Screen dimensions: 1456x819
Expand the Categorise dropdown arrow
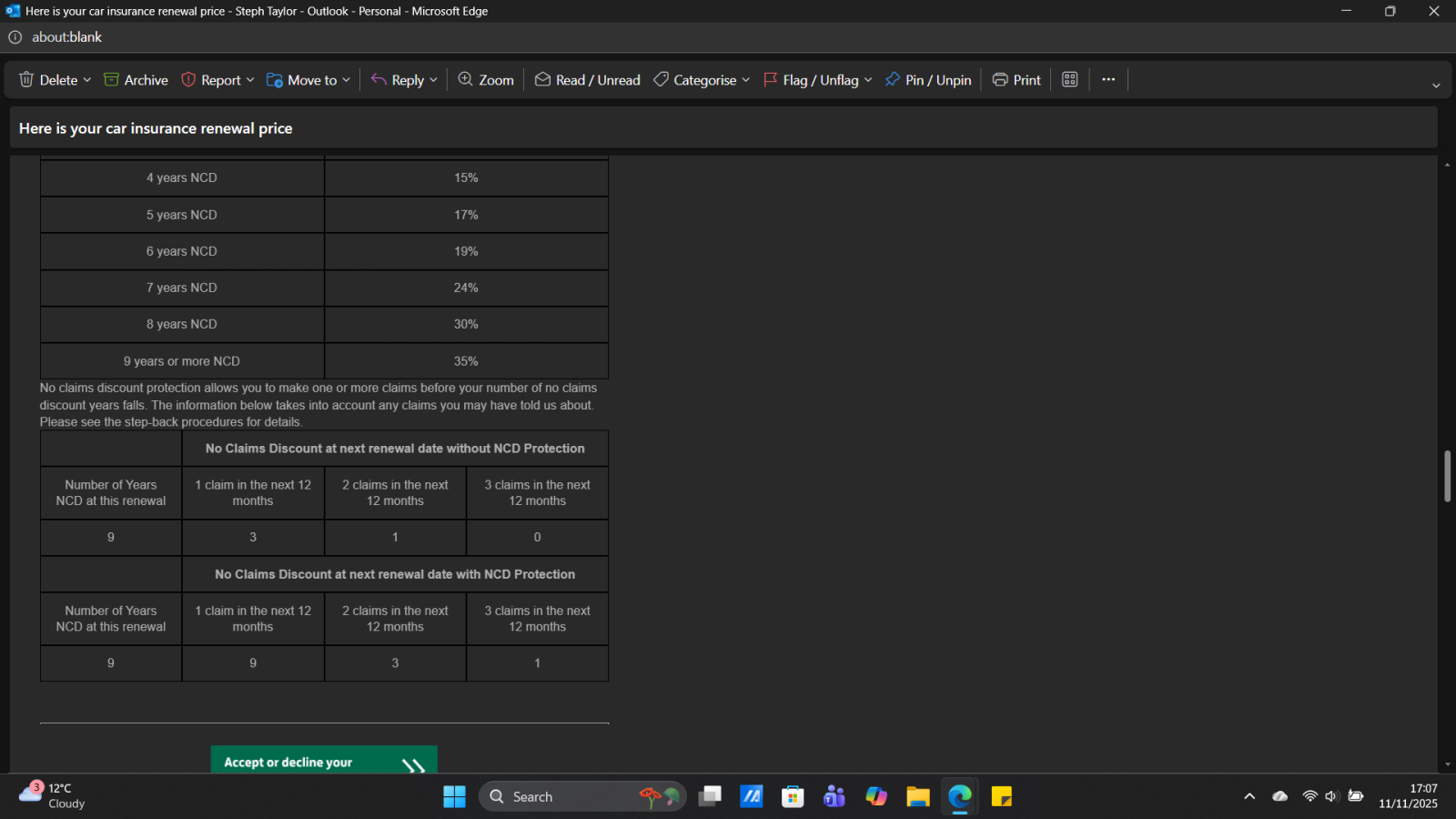tap(746, 80)
